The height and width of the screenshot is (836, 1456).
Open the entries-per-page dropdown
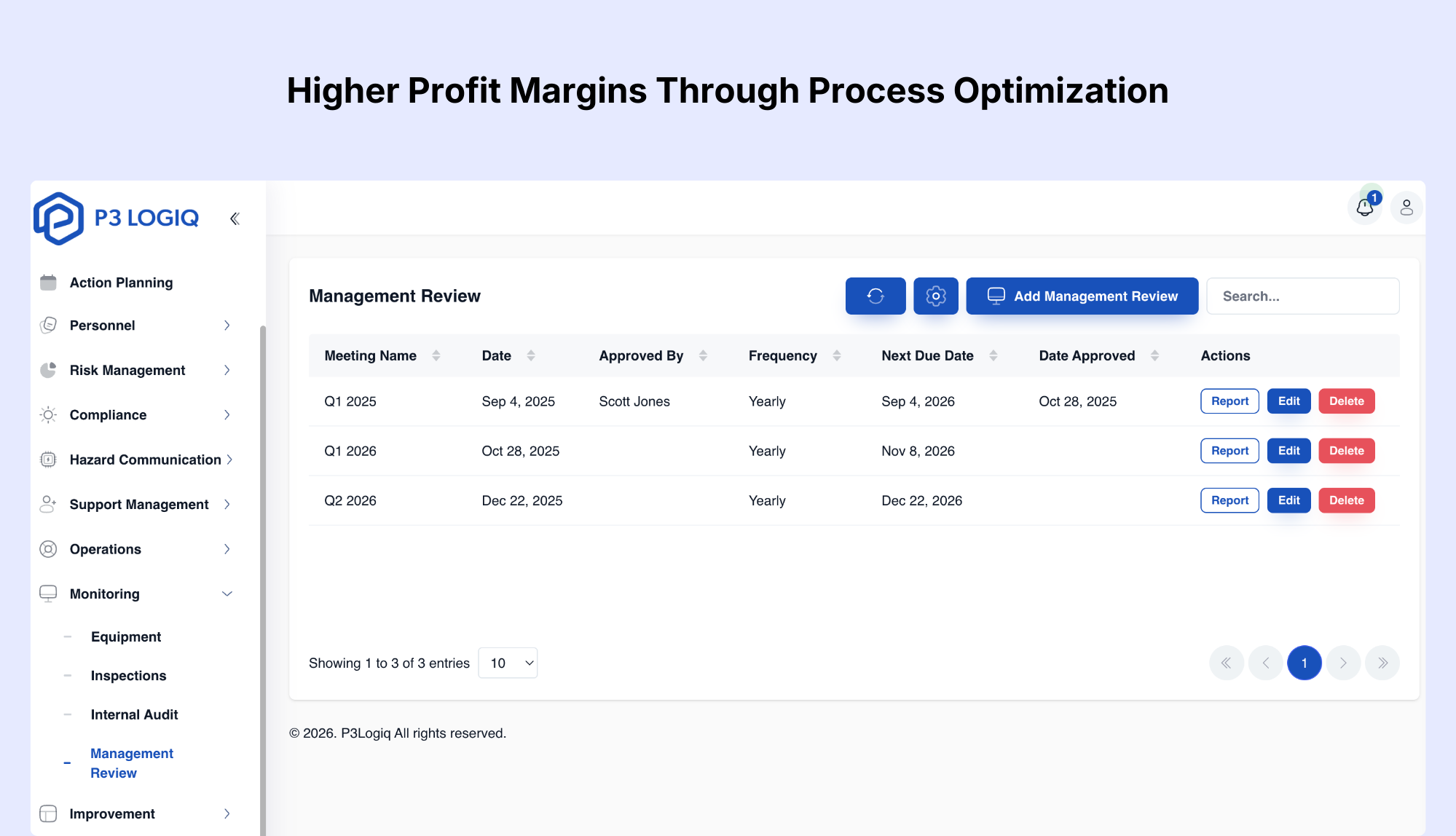(x=508, y=663)
